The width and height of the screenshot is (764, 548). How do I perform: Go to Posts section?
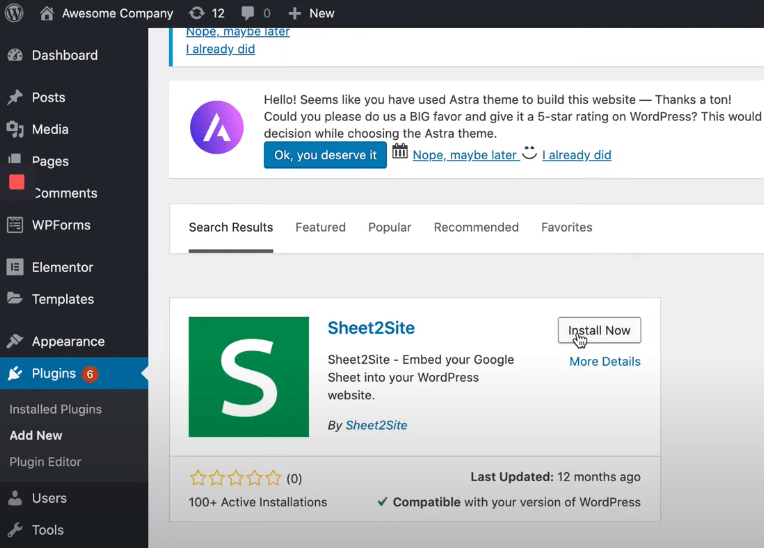point(48,97)
